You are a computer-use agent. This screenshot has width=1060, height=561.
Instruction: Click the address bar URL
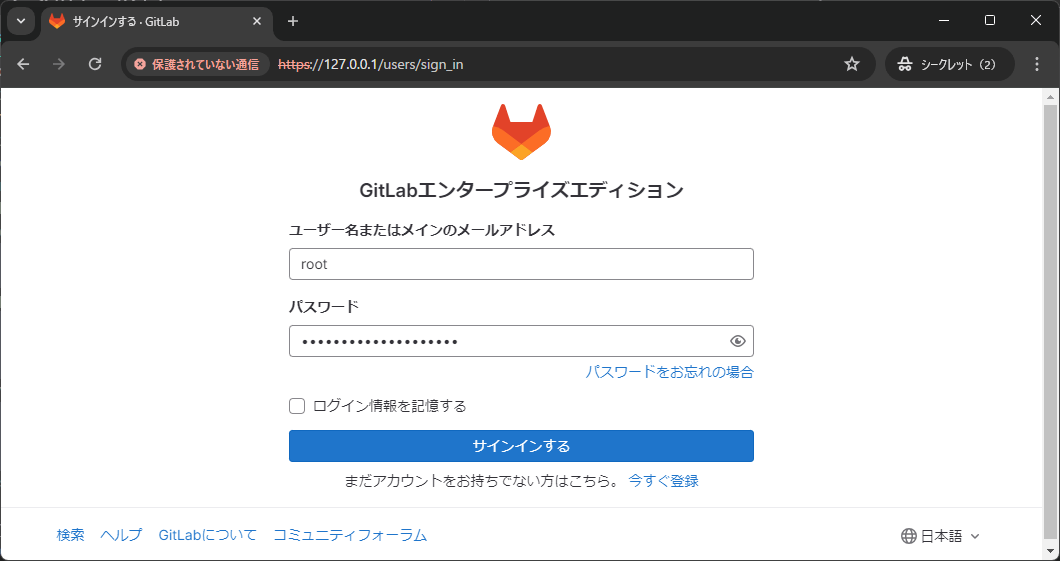tap(371, 64)
